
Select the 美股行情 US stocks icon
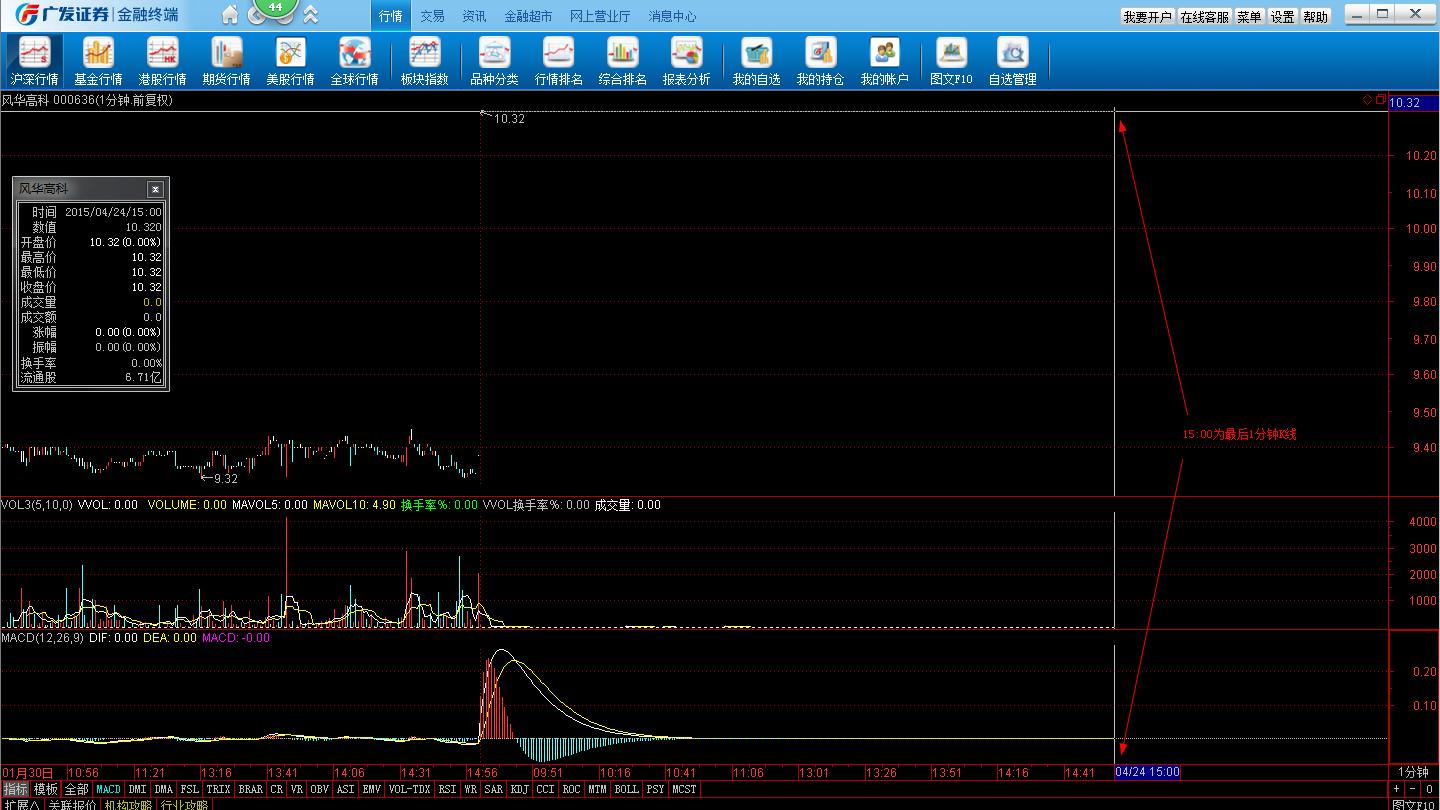(290, 61)
